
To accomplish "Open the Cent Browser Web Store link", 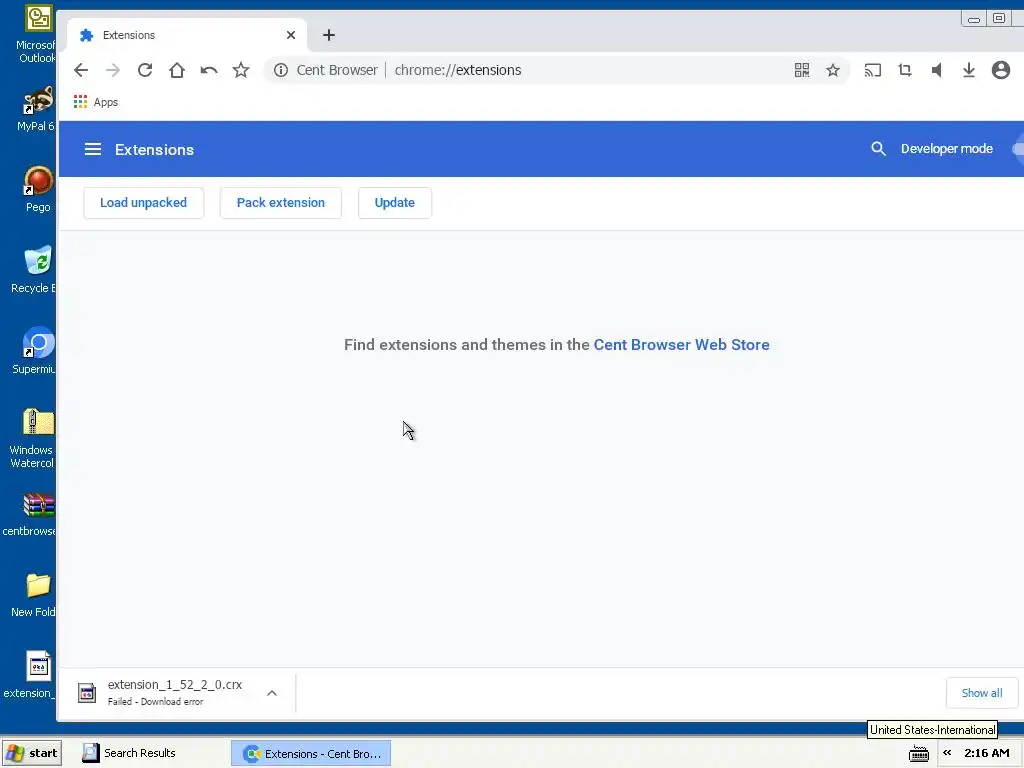I will click(681, 345).
